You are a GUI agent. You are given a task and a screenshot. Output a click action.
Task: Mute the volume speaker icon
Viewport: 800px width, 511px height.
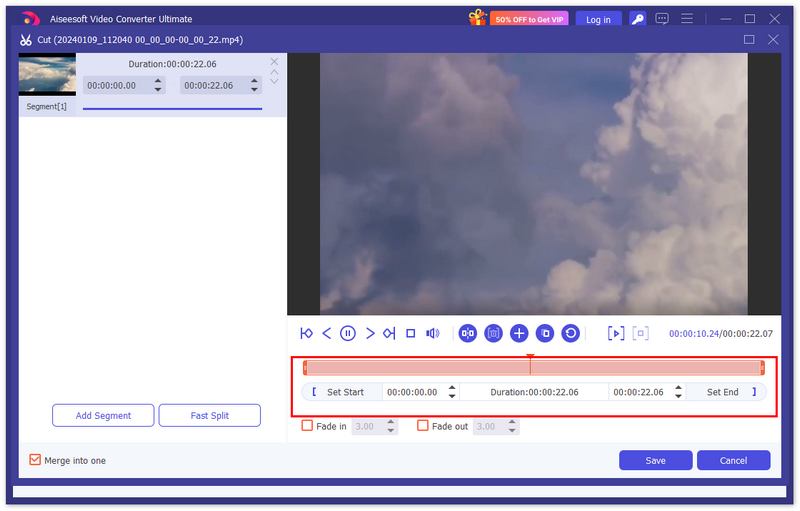(433, 334)
